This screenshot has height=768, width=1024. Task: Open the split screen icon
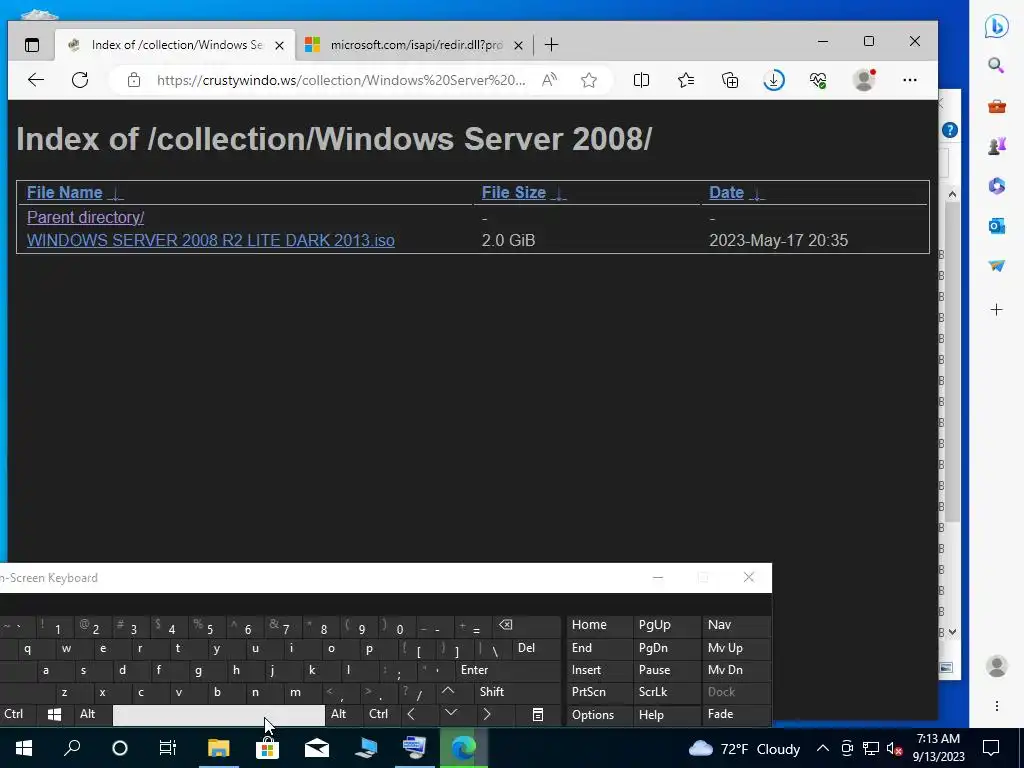641,80
